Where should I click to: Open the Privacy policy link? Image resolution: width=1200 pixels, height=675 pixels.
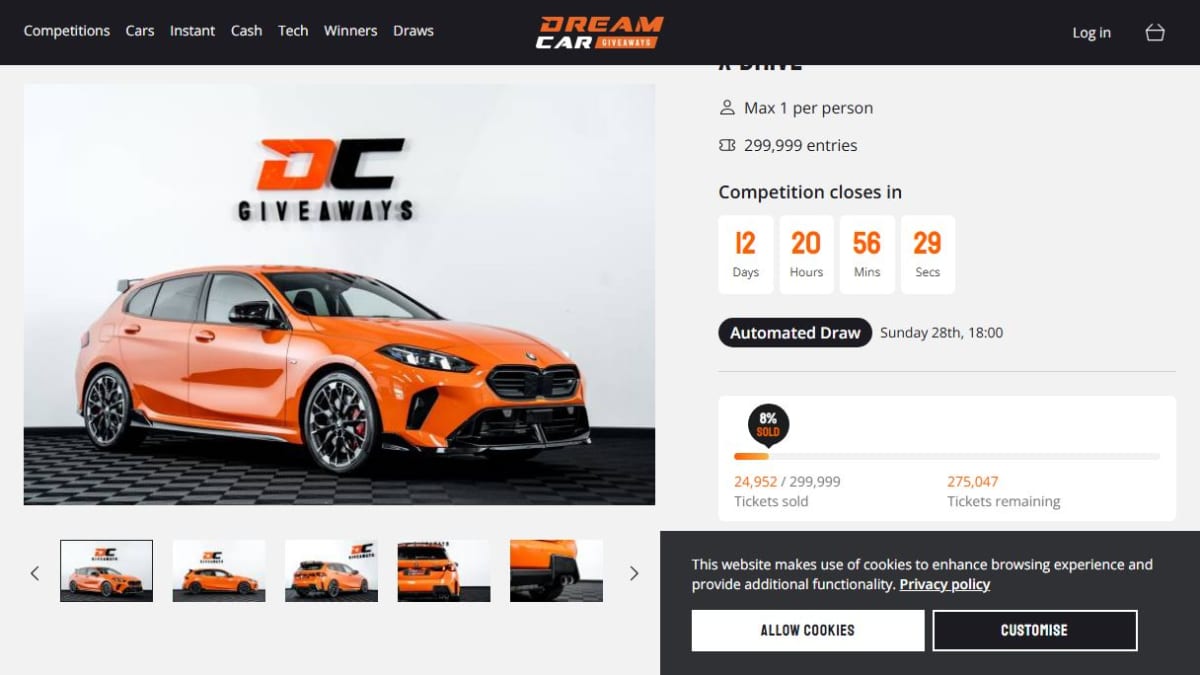tap(944, 584)
